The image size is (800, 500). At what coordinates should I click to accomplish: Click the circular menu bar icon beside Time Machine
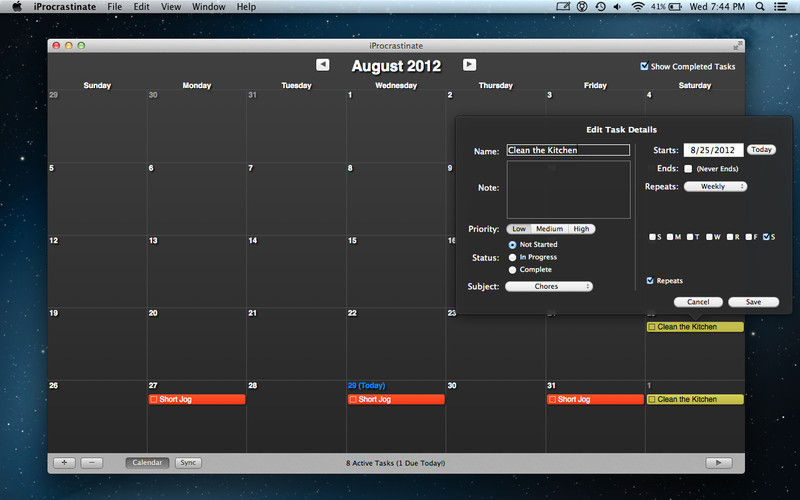coord(582,7)
